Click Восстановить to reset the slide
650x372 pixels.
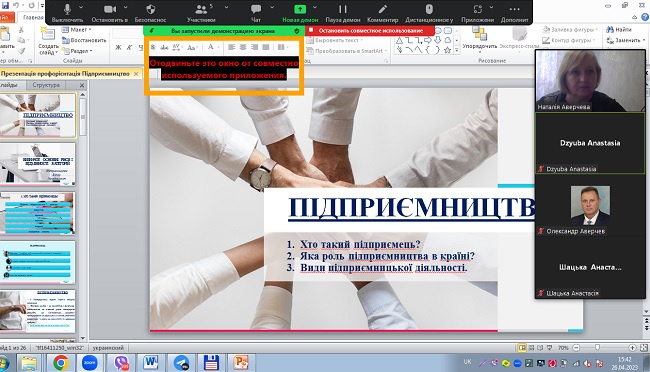tap(84, 40)
